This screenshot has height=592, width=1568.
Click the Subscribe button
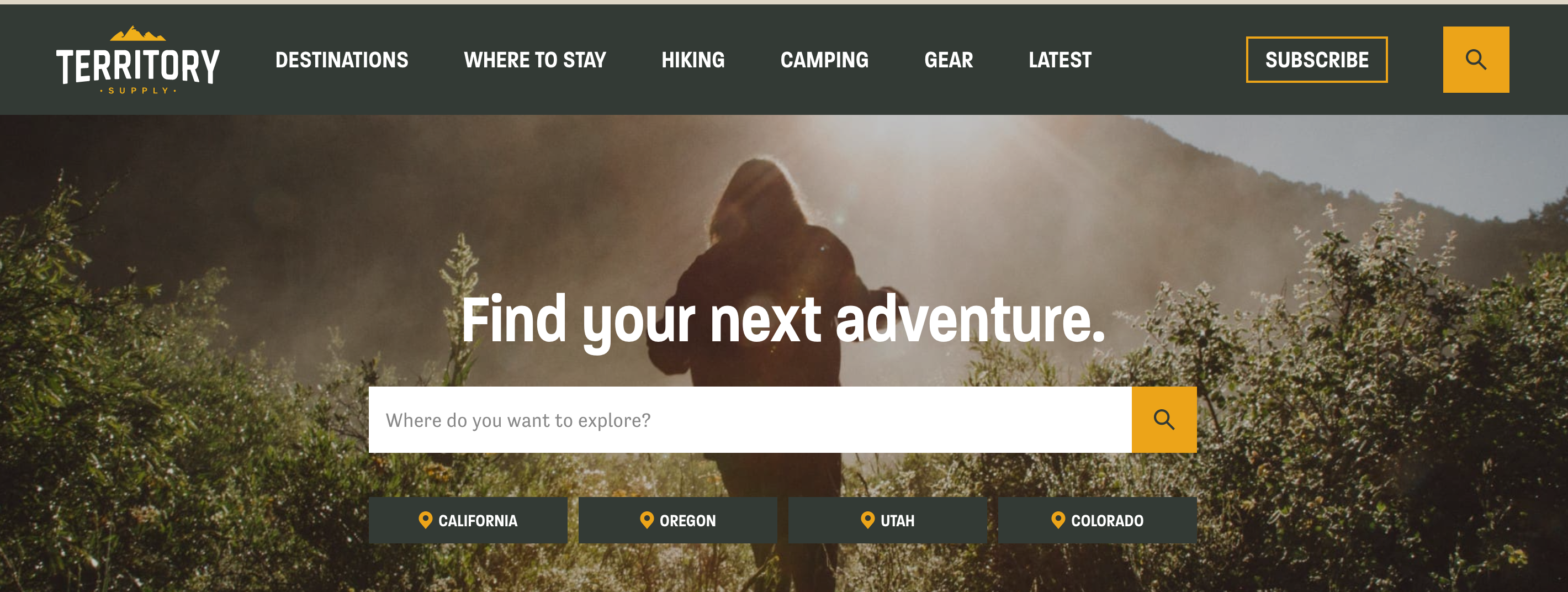coord(1317,60)
